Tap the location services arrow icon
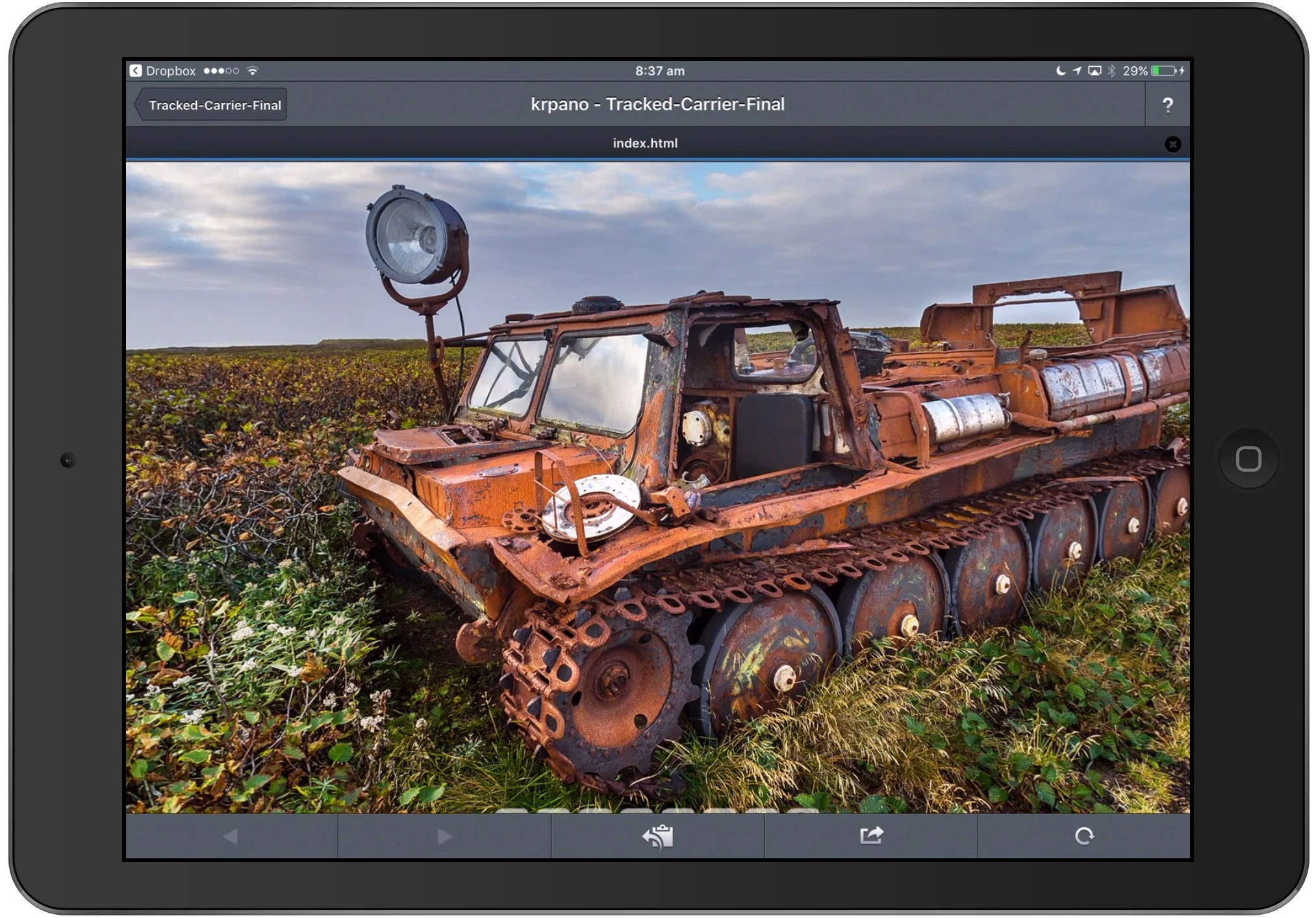This screenshot has width=1316, height=918. coord(1077,71)
